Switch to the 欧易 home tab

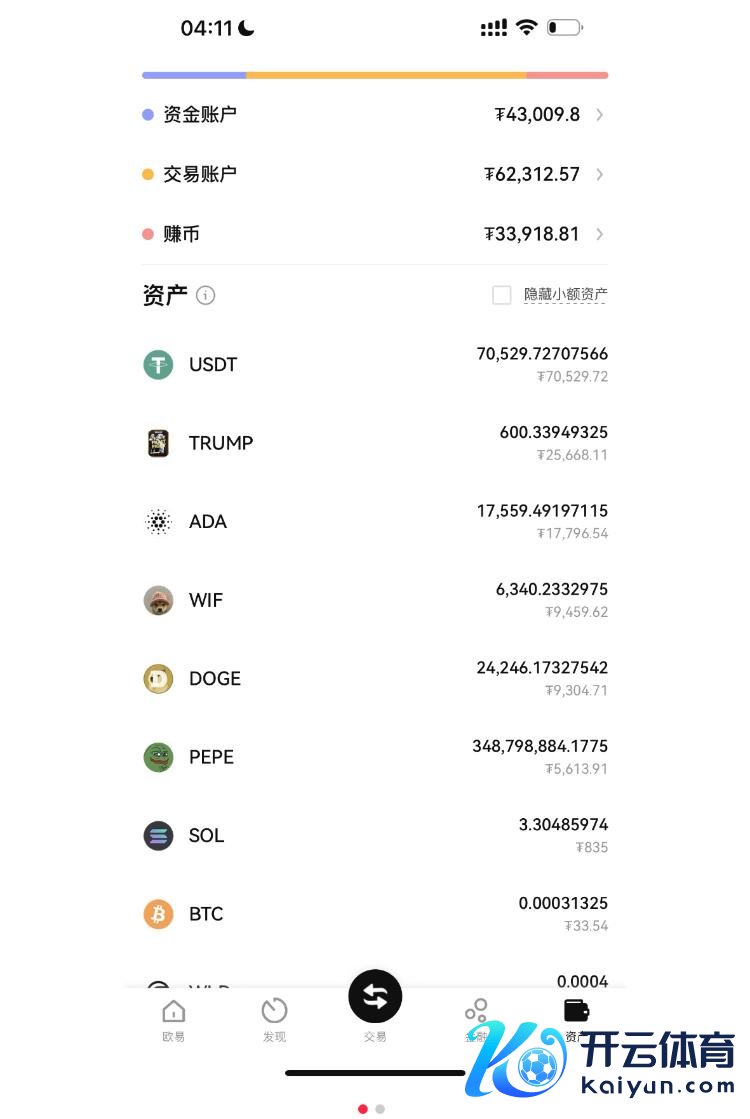[174, 1020]
